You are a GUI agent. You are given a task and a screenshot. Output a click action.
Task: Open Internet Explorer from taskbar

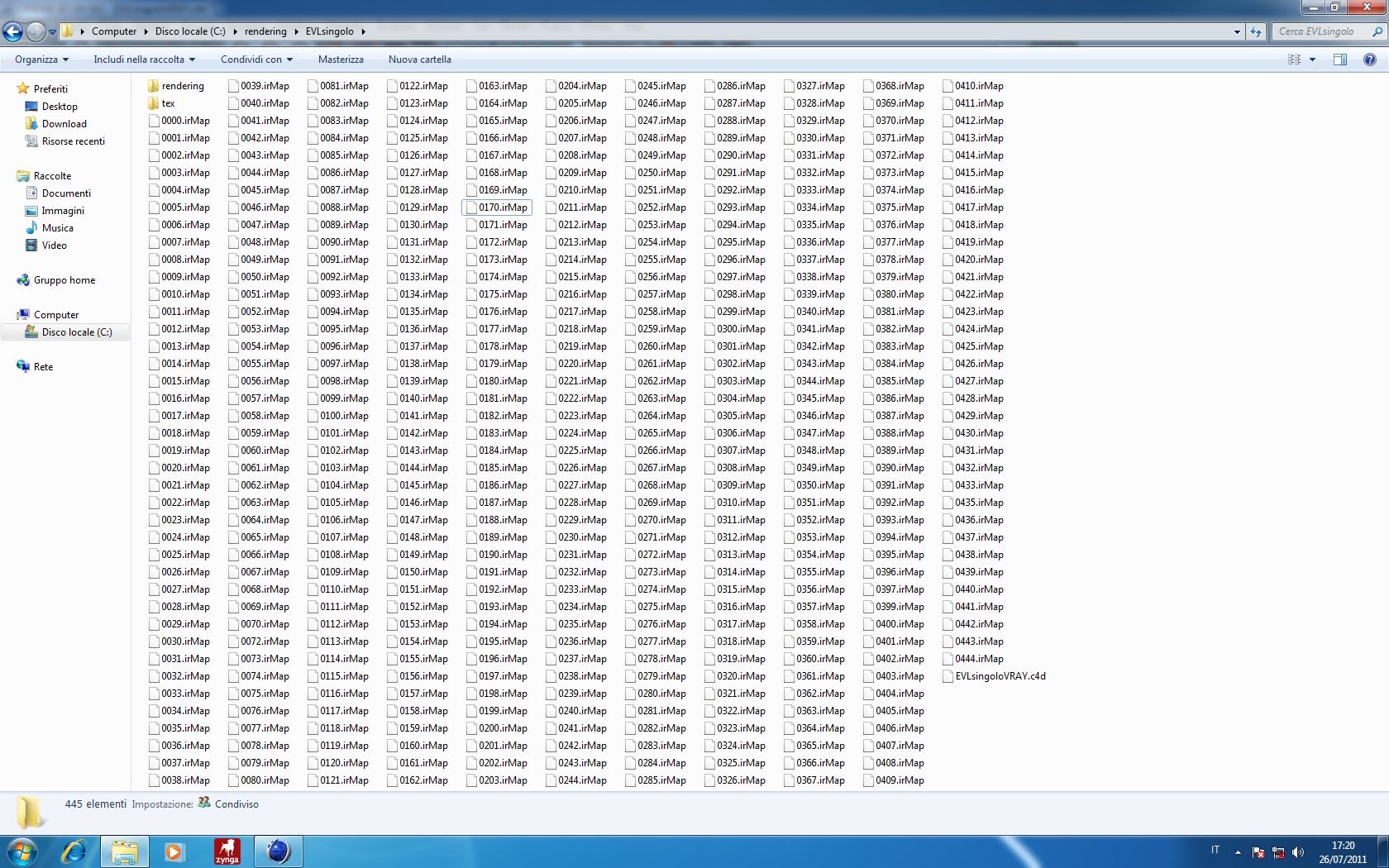tap(74, 851)
